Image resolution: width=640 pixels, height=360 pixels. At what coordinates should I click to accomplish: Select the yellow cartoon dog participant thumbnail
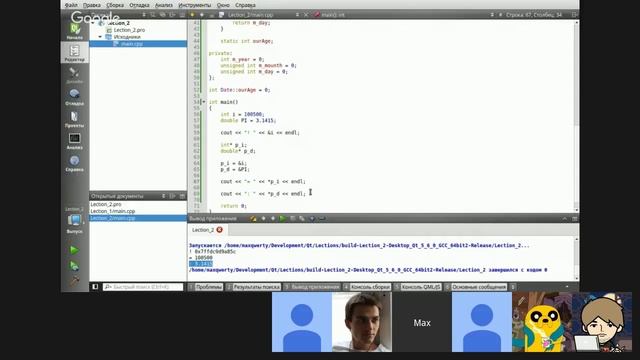[542, 322]
